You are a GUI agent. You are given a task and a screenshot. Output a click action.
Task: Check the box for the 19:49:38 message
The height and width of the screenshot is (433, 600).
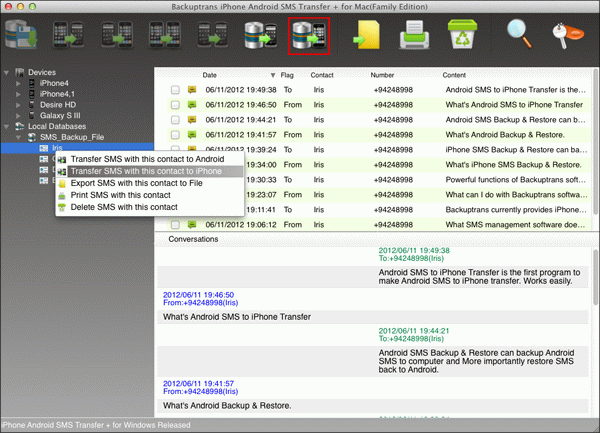click(x=175, y=89)
